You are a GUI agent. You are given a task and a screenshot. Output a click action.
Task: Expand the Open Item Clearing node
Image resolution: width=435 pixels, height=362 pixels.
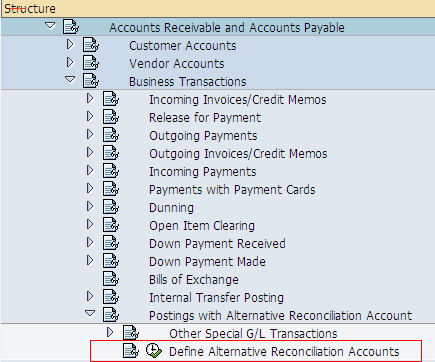pyautogui.click(x=90, y=224)
